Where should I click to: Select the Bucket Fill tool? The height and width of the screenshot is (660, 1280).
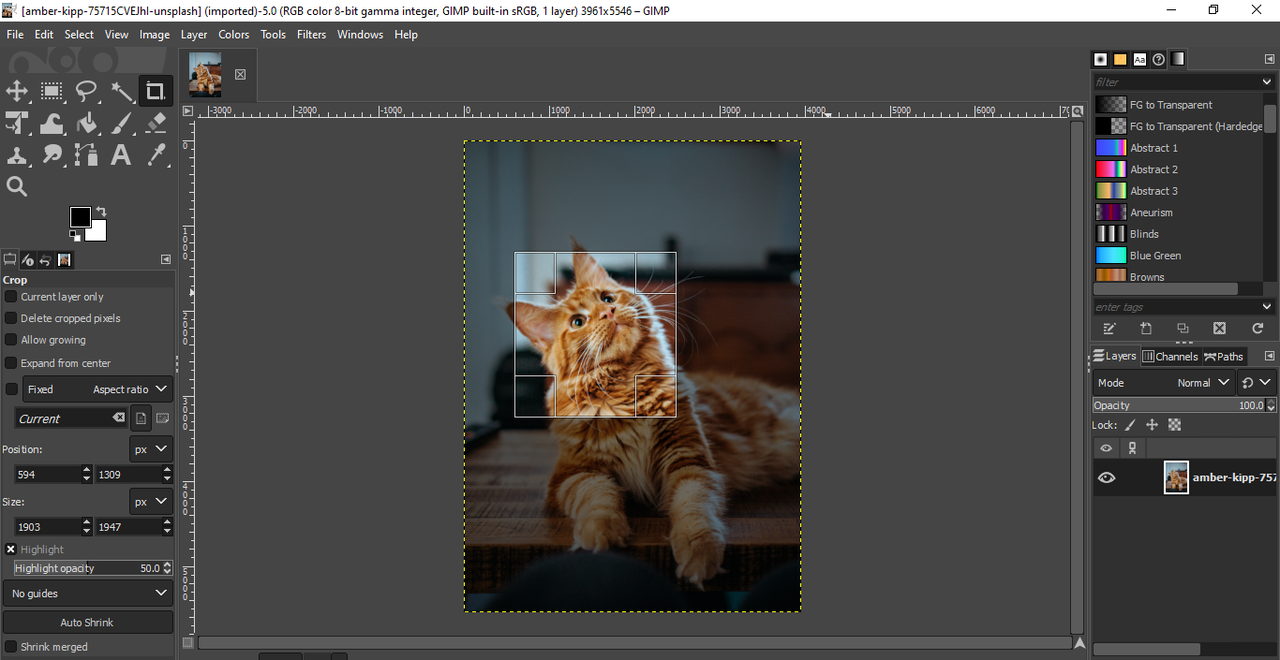[87, 124]
